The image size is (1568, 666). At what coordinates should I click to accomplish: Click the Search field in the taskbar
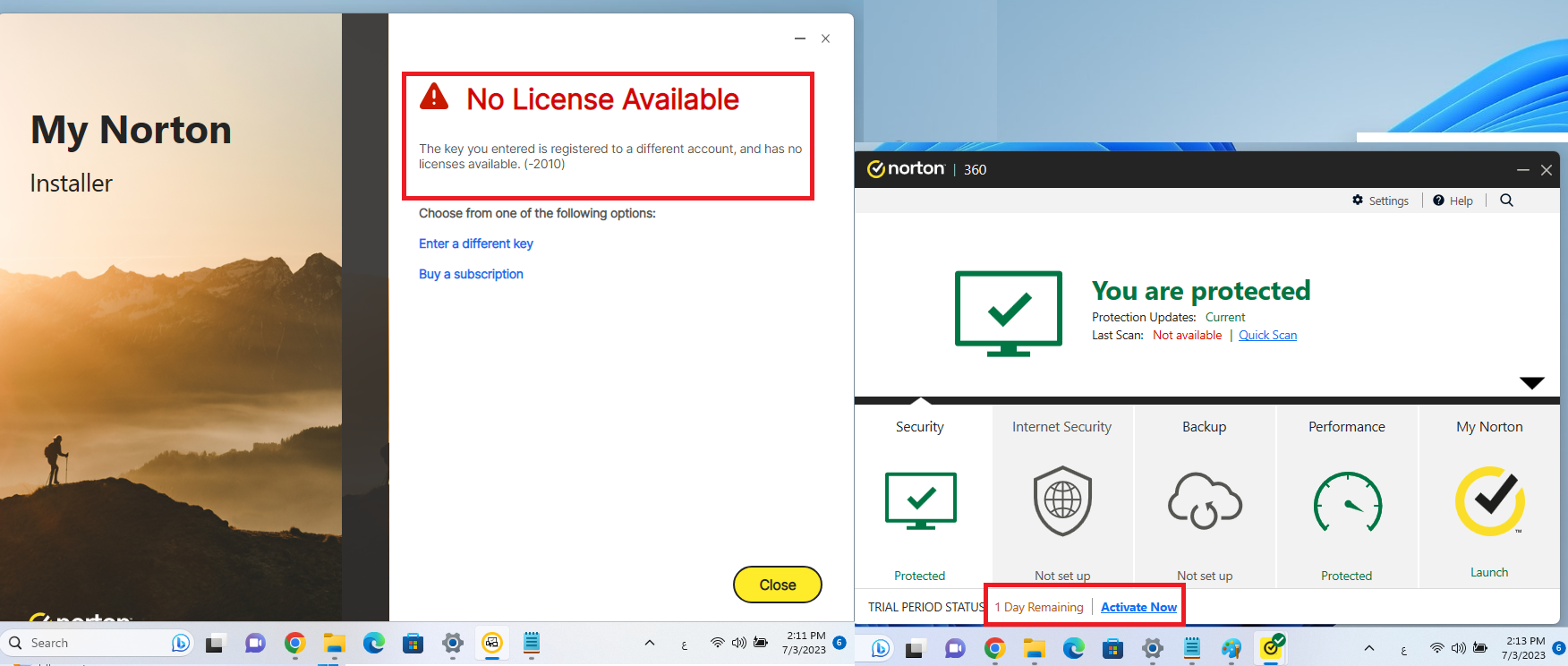(97, 643)
